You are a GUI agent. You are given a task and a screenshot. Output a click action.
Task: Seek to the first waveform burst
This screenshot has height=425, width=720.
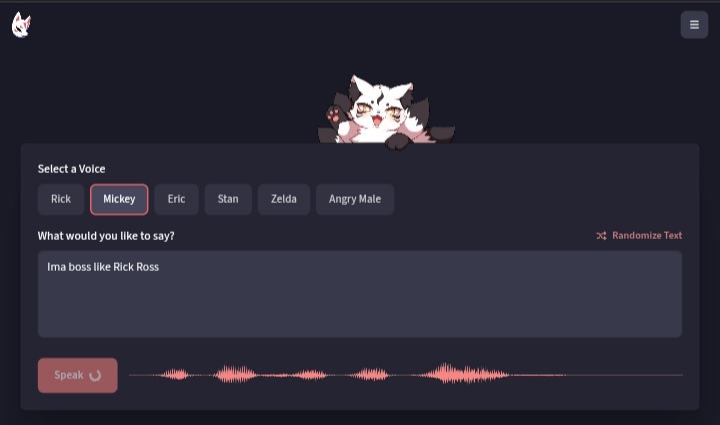pyautogui.click(x=174, y=375)
